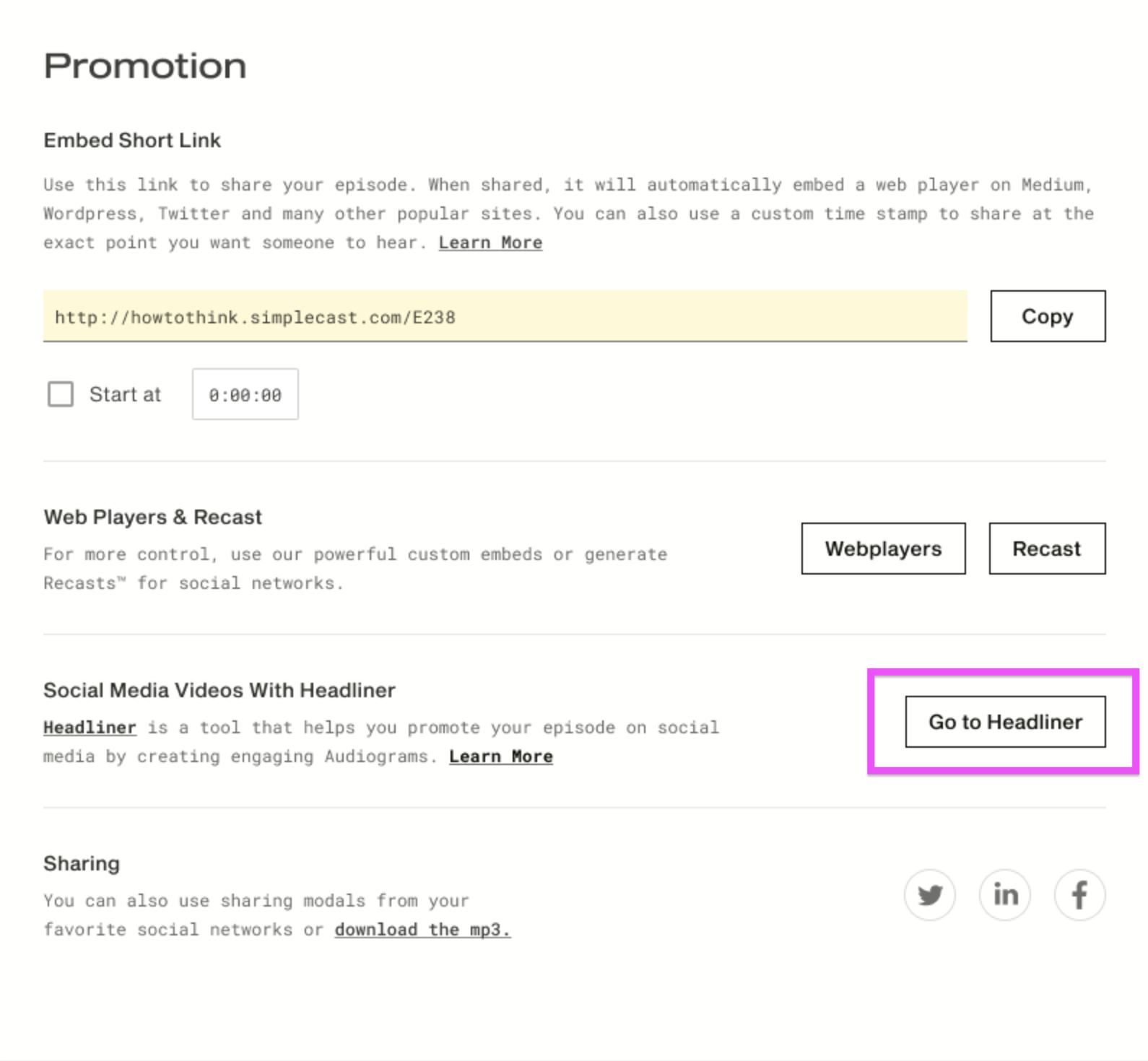Open the LinkedIn sharing icon
This screenshot has height=1061, width=1148.
tap(1005, 896)
